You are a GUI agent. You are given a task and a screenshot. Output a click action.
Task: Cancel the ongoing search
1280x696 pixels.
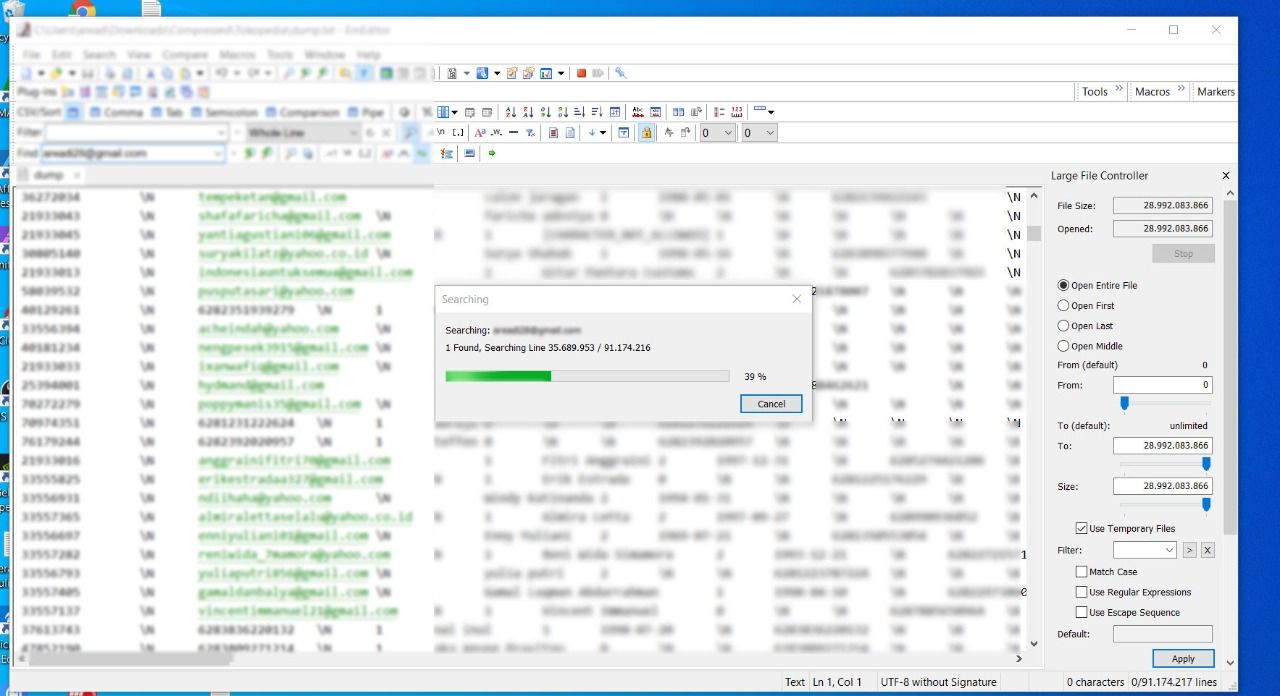click(x=771, y=404)
